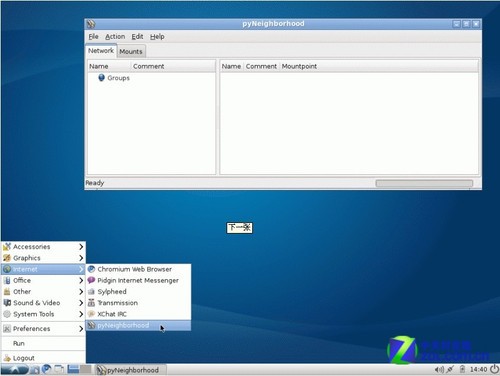Image resolution: width=500 pixels, height=376 pixels.
Task: Click the Groups globe icon
Action: coord(101,78)
